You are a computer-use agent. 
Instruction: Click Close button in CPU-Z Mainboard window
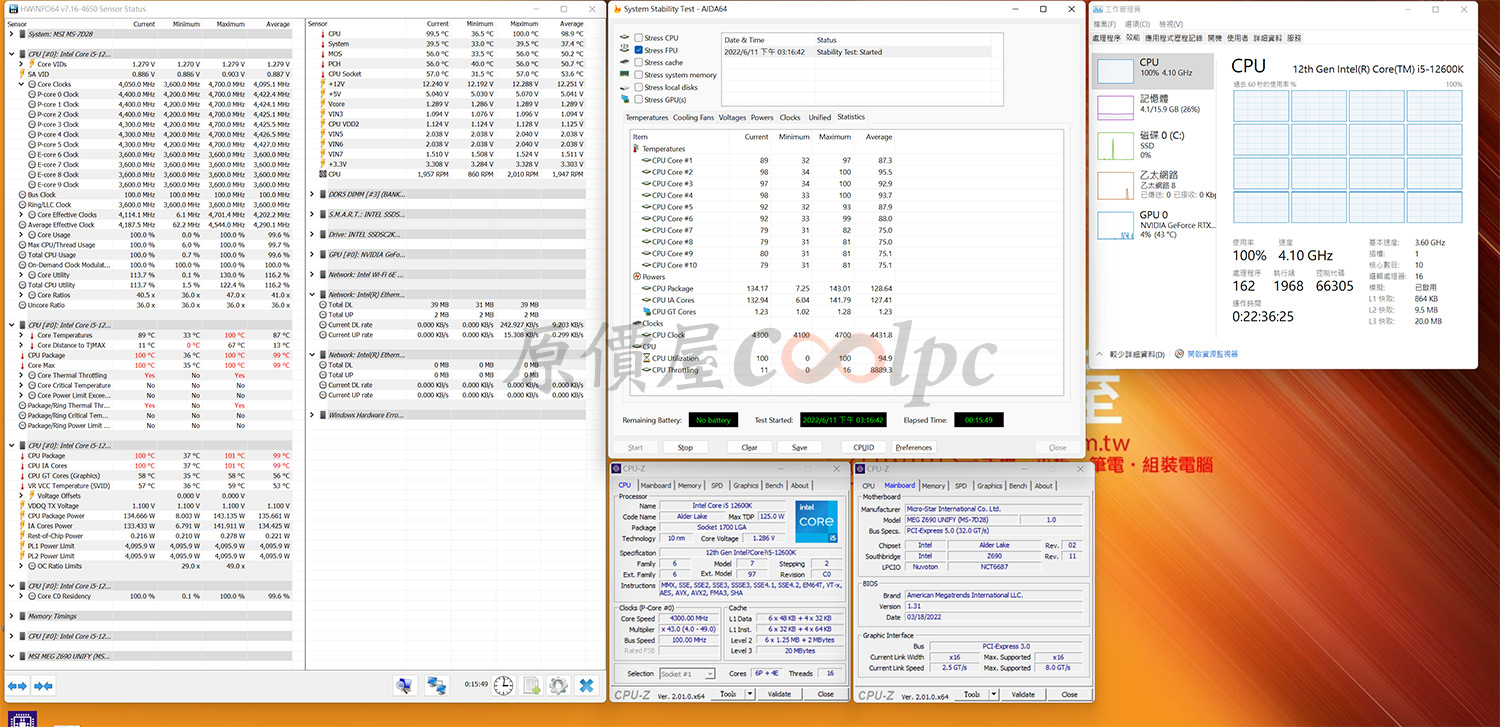pyautogui.click(x=1069, y=694)
